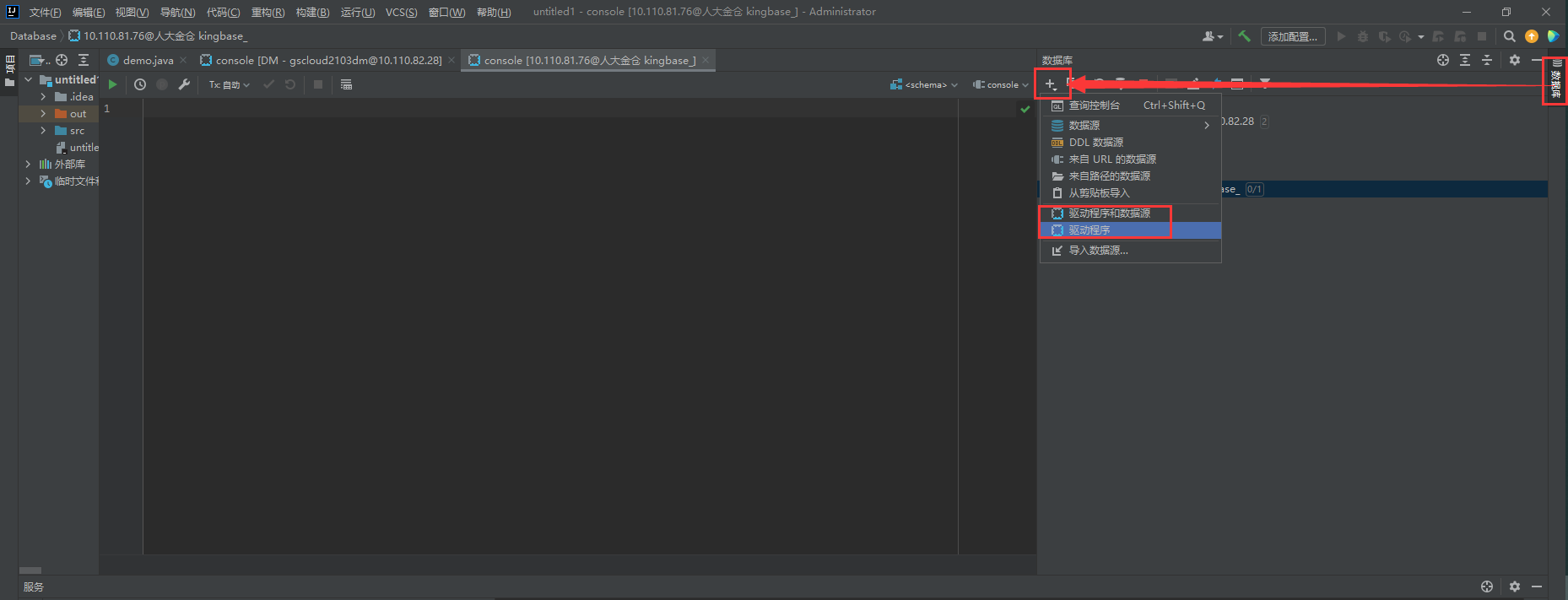
Task: Click the orange update arrow icon
Action: point(1532,36)
